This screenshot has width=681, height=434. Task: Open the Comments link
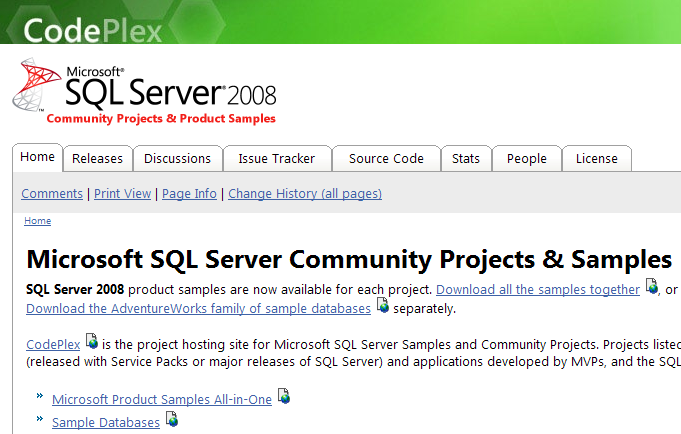point(52,193)
